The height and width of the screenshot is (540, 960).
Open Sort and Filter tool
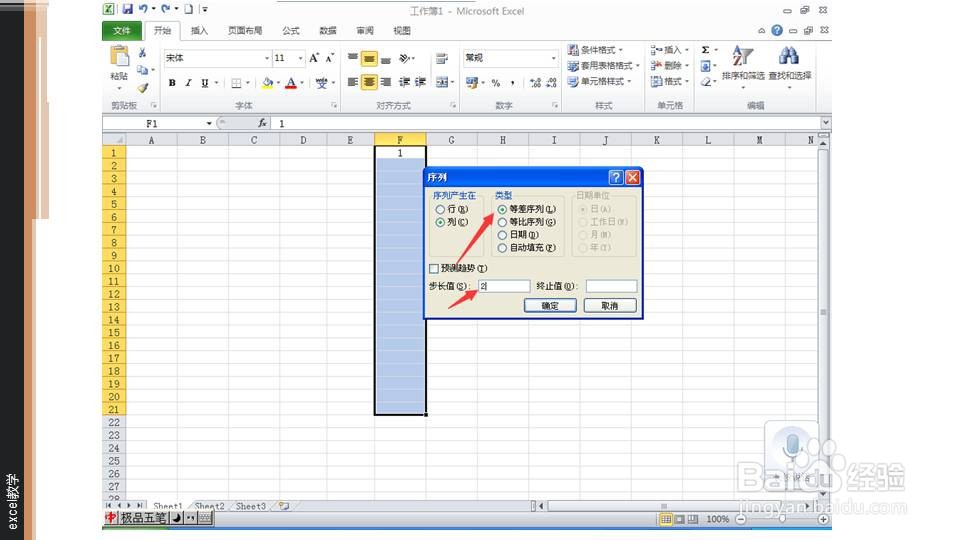(x=743, y=64)
